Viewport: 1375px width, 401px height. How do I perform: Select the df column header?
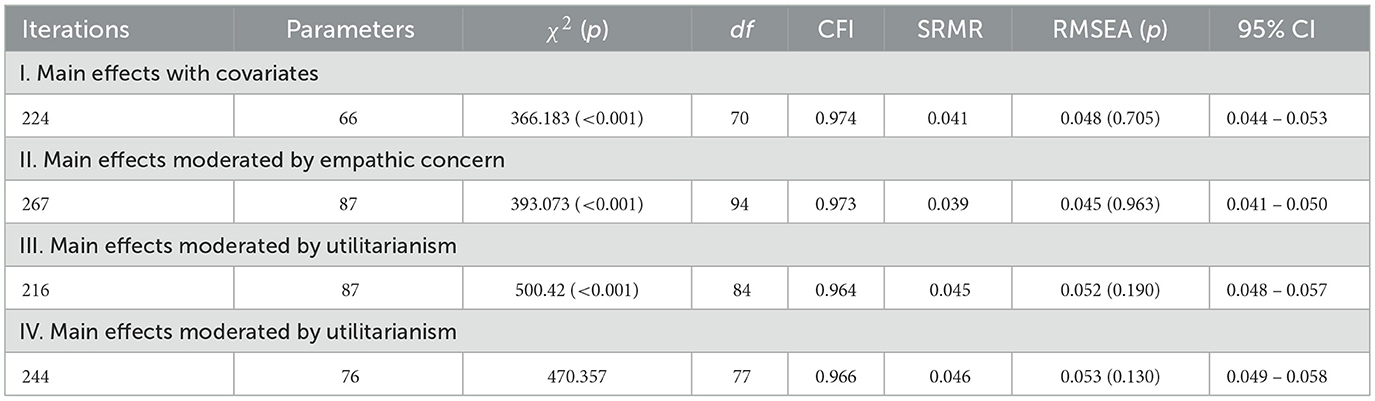point(741,30)
